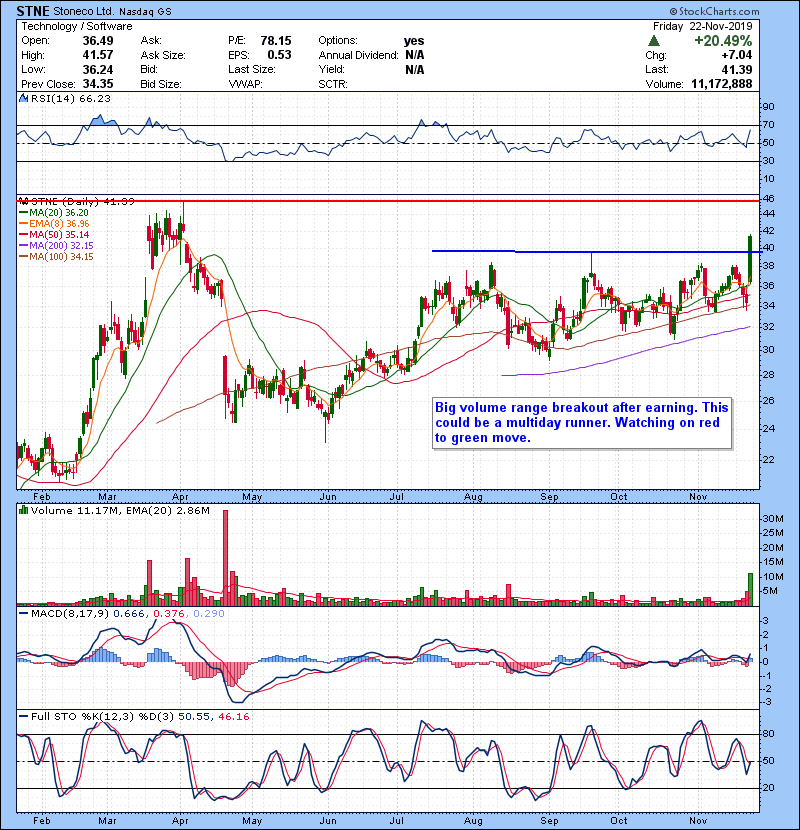800x830 pixels.
Task: Select the company name Stoneco Ltd.
Action: [83, 11]
